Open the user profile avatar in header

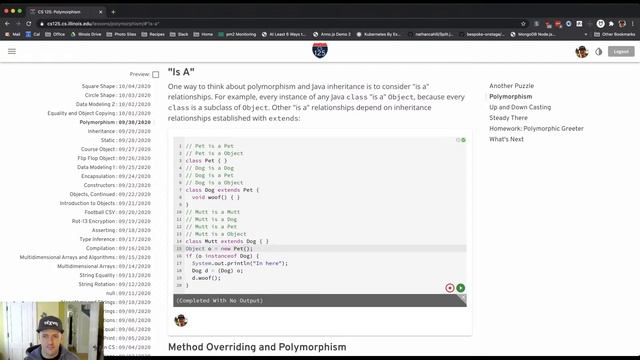pos(582,51)
